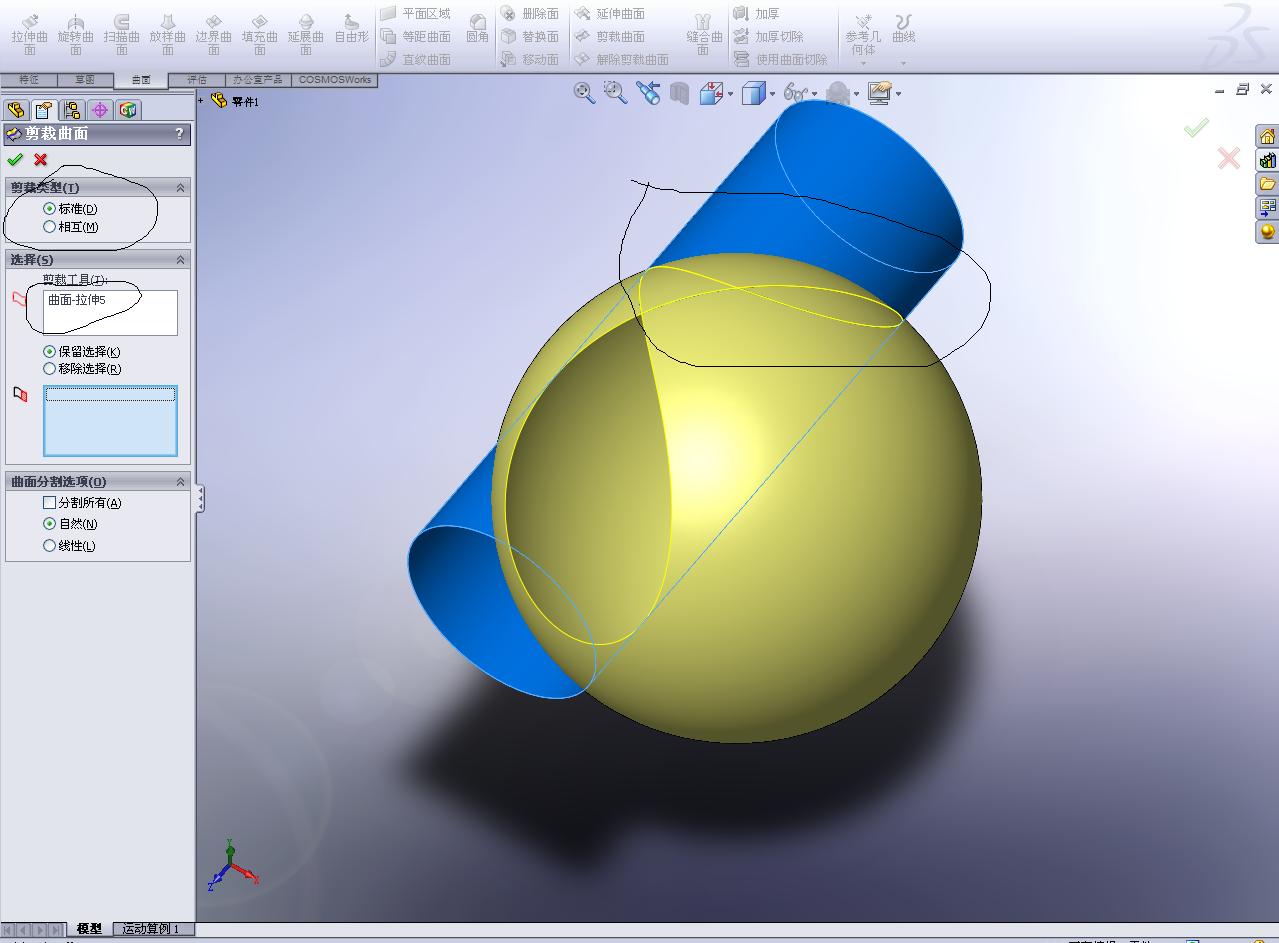Select the 放样曲面 lofted surface tool
Screen dimensions: 1279x943
168,34
